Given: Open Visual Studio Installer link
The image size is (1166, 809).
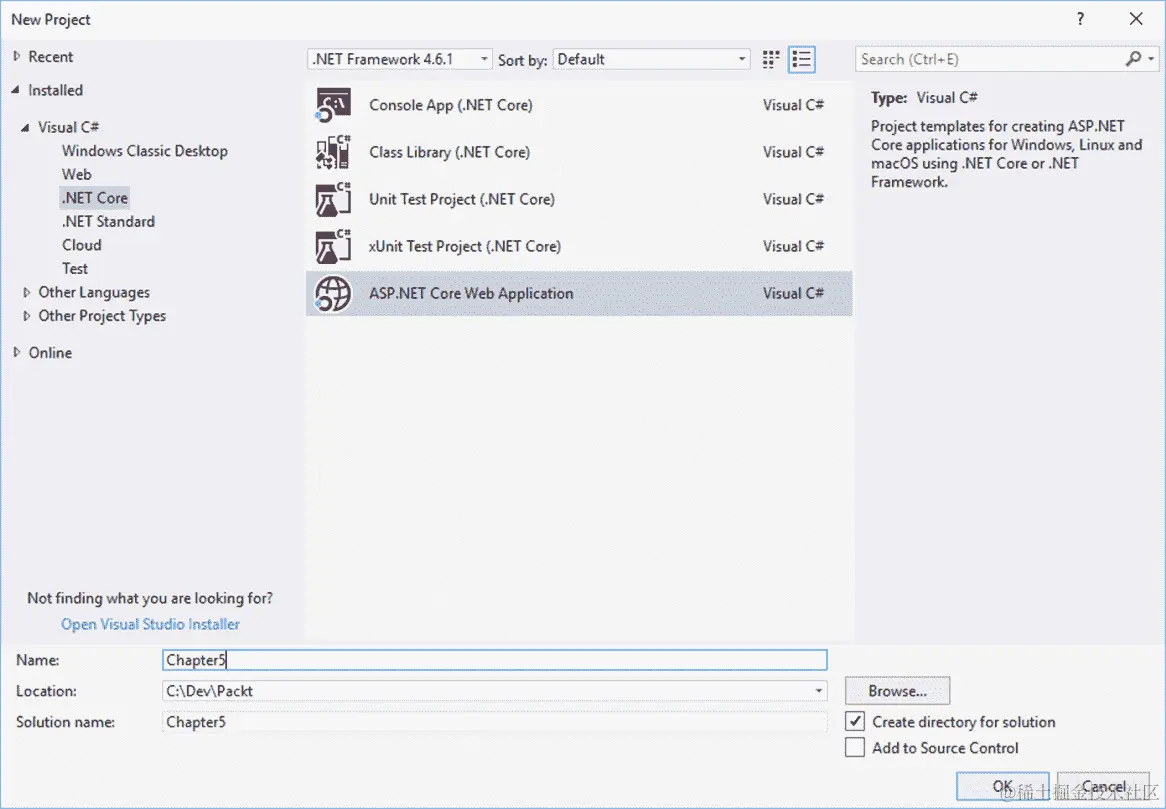Looking at the screenshot, I should tap(150, 624).
